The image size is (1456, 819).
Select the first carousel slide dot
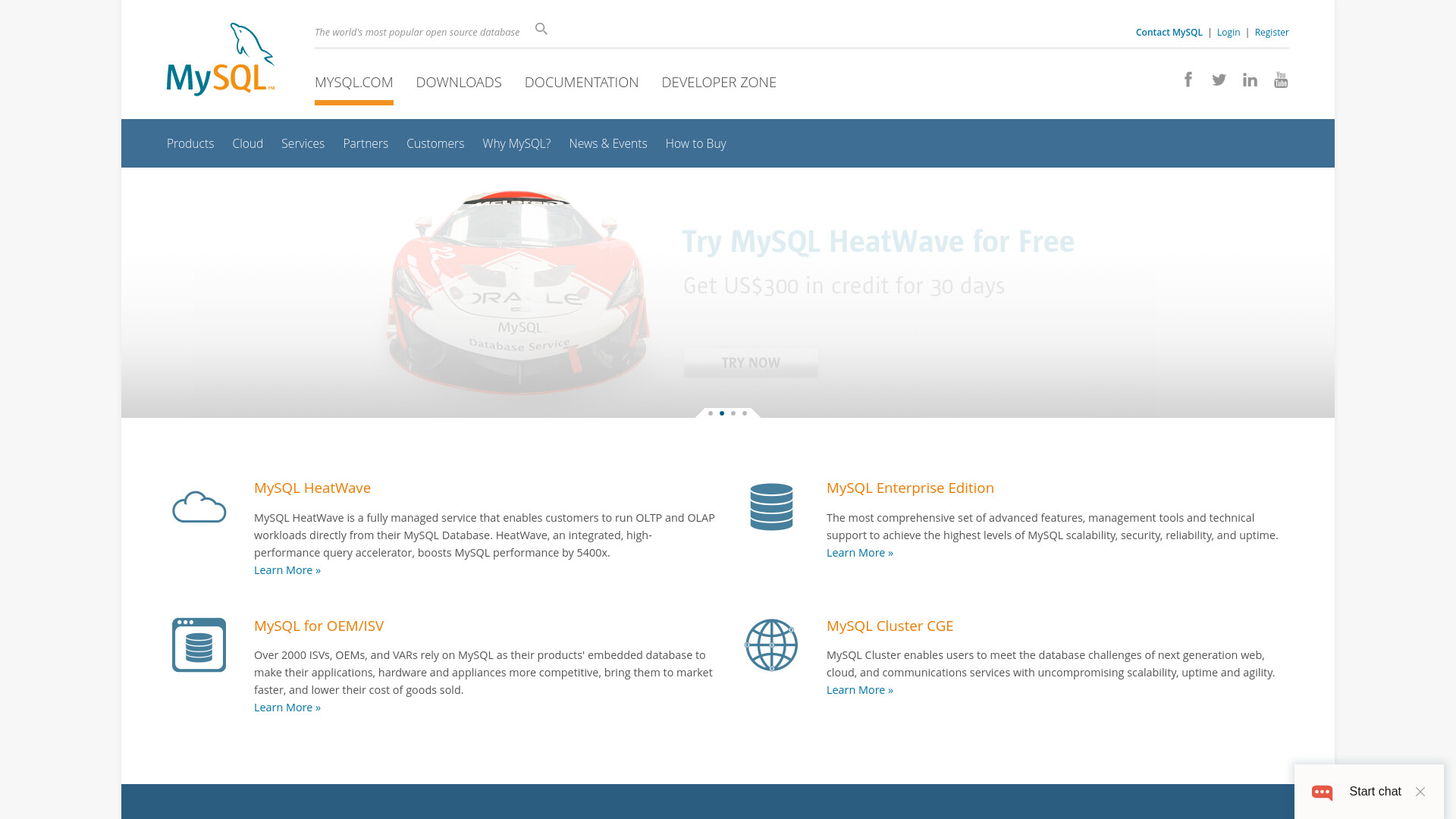pyautogui.click(x=711, y=413)
